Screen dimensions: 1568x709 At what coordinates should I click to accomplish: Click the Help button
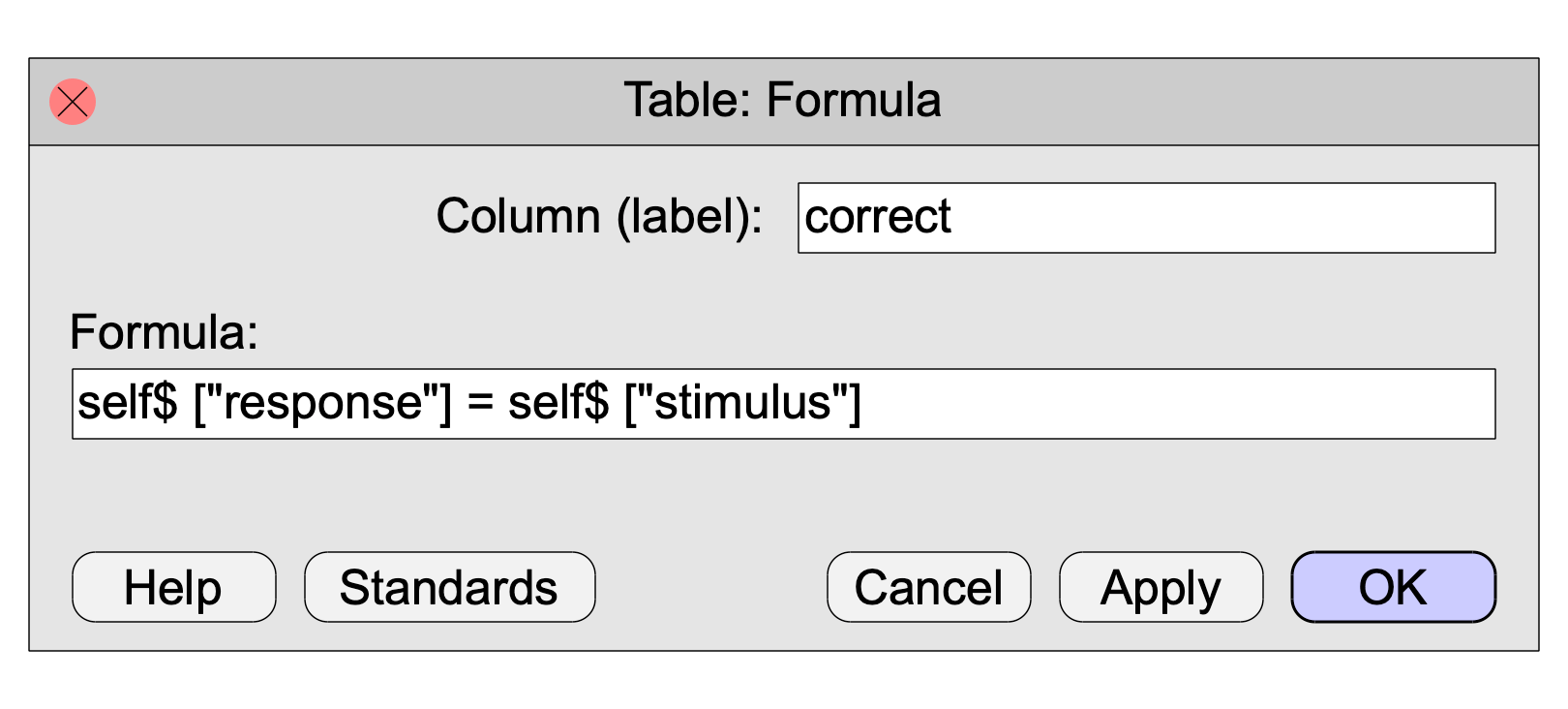(x=173, y=587)
